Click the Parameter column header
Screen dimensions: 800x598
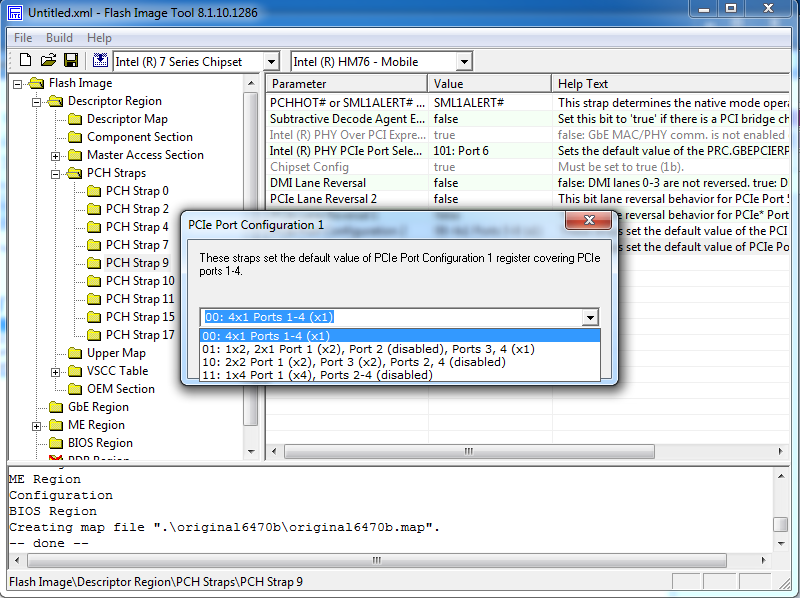pos(347,84)
